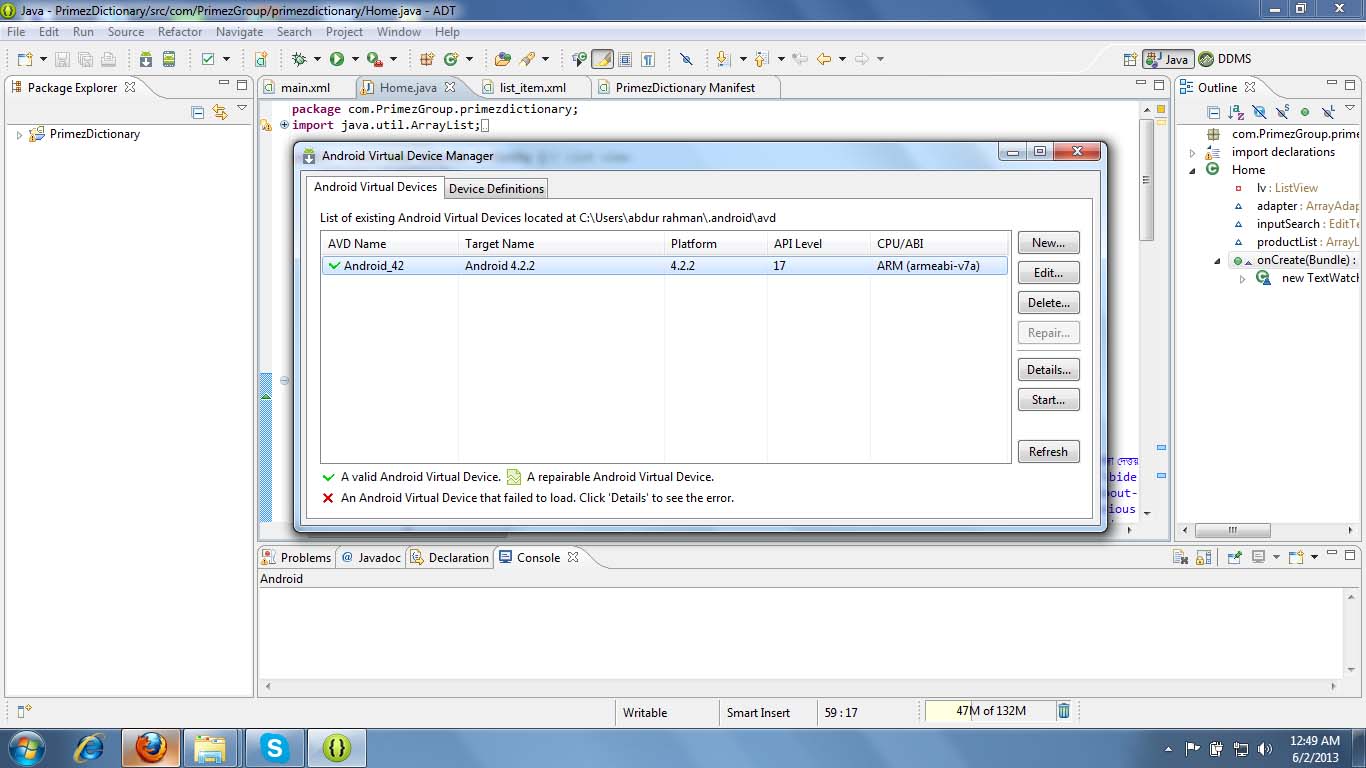Screen dimensions: 1366x768
Task: Click the Open Perspective icon
Action: coord(1130,59)
